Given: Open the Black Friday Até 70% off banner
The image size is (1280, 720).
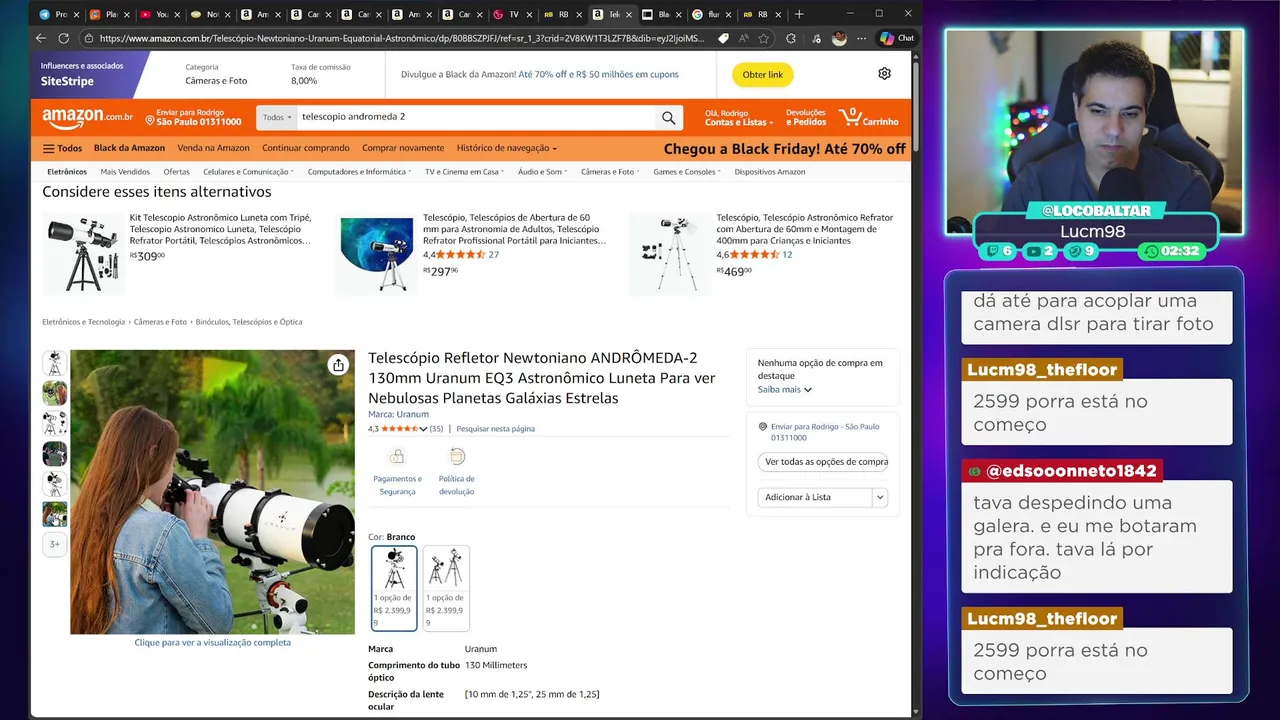Looking at the screenshot, I should click(x=785, y=149).
